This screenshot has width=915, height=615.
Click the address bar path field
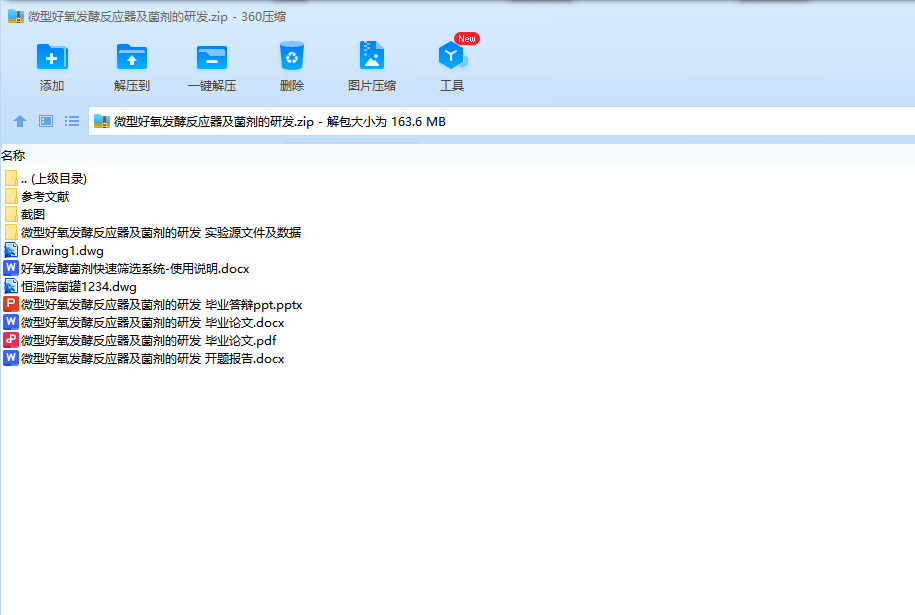[502, 121]
